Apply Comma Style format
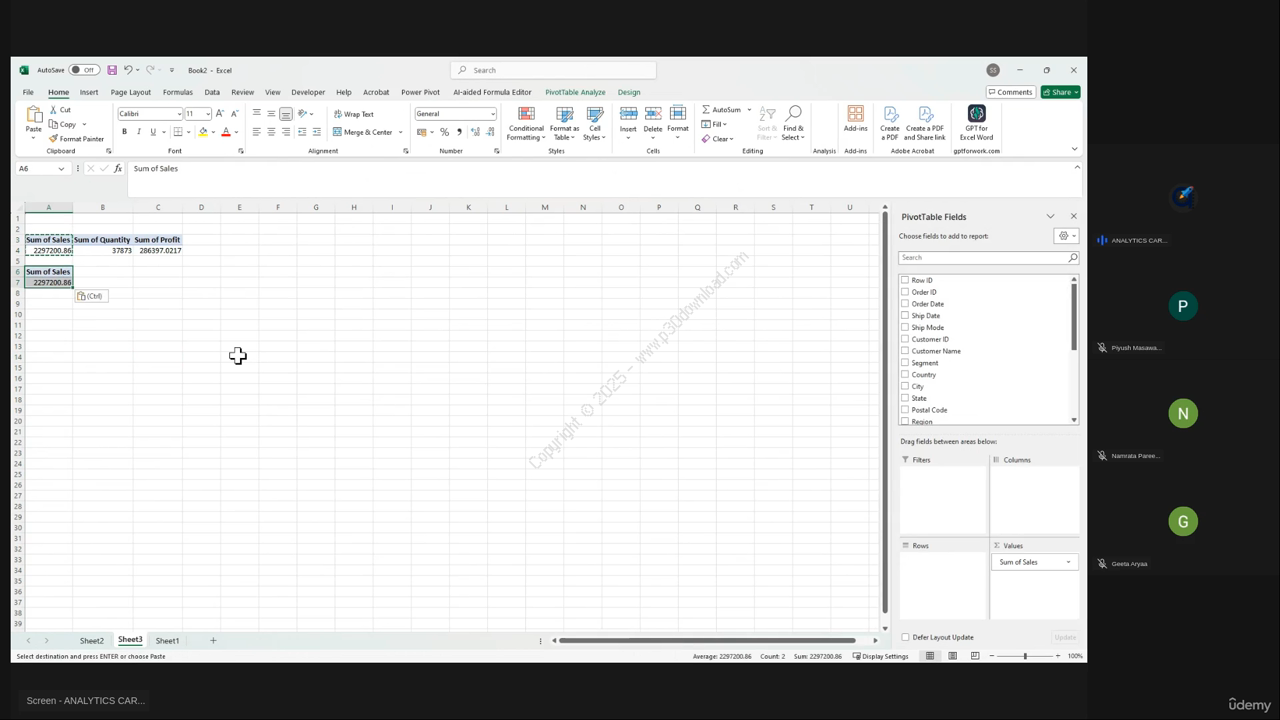The width and height of the screenshot is (1280, 720). click(459, 132)
